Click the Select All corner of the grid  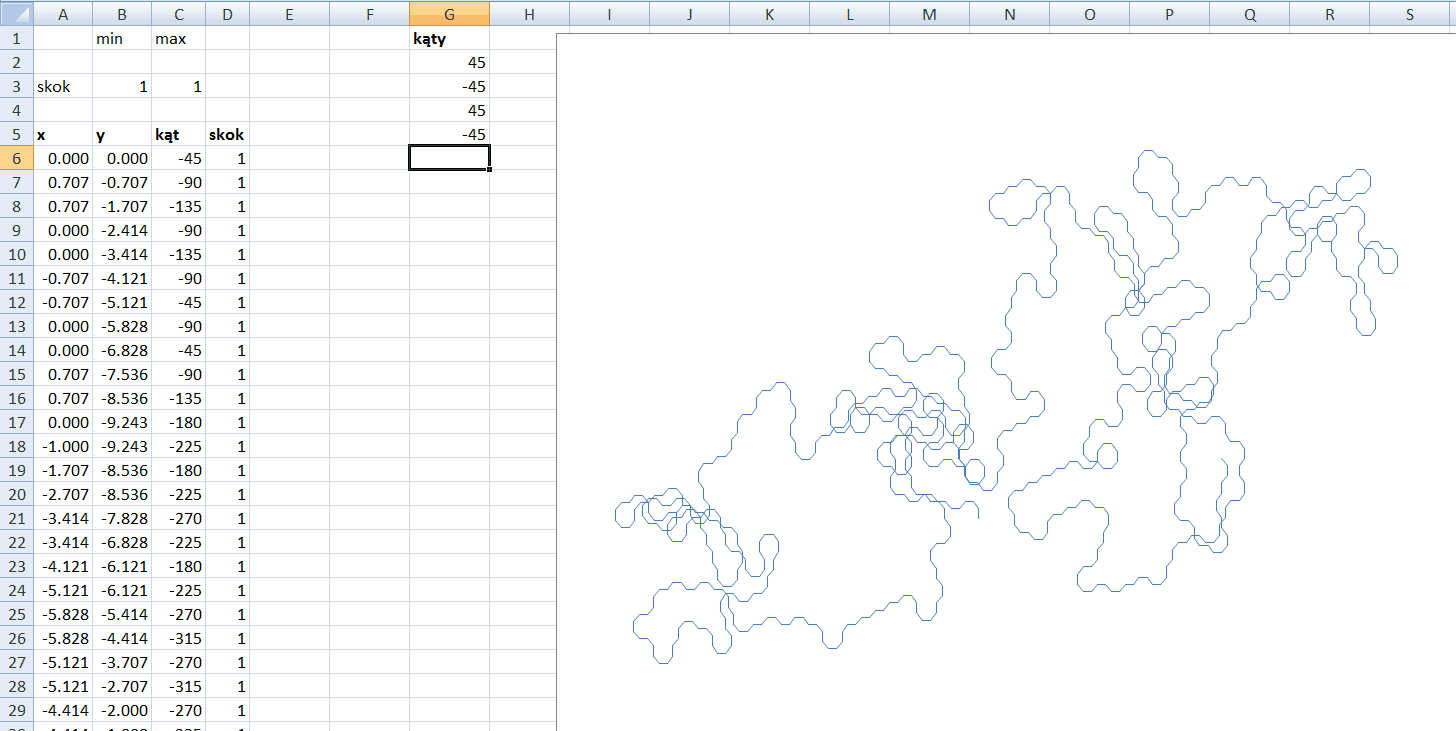pos(16,14)
